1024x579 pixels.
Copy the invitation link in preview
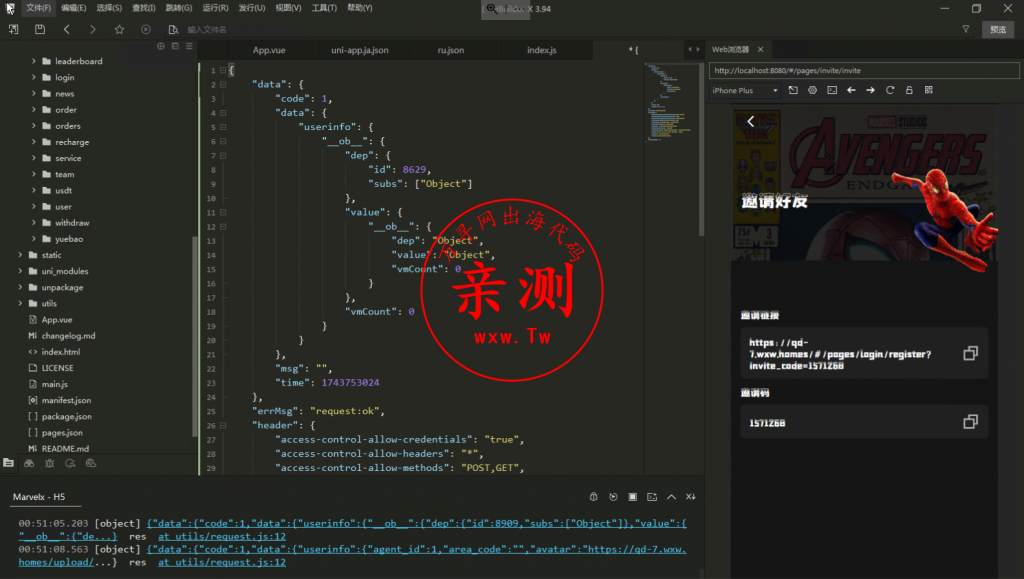pos(969,354)
